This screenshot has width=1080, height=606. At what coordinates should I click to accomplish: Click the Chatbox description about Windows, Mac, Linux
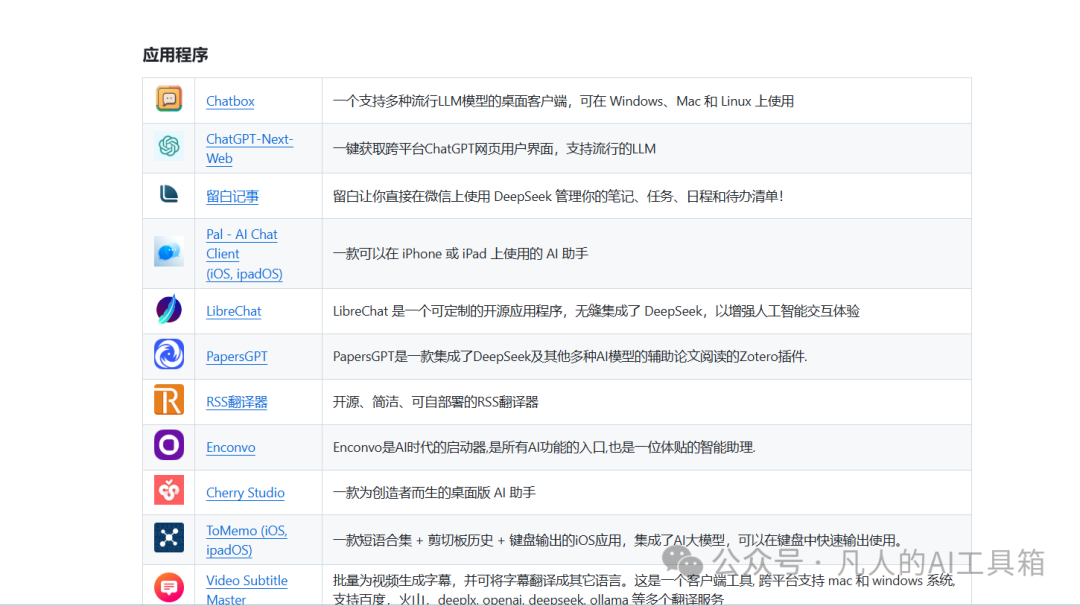click(563, 101)
